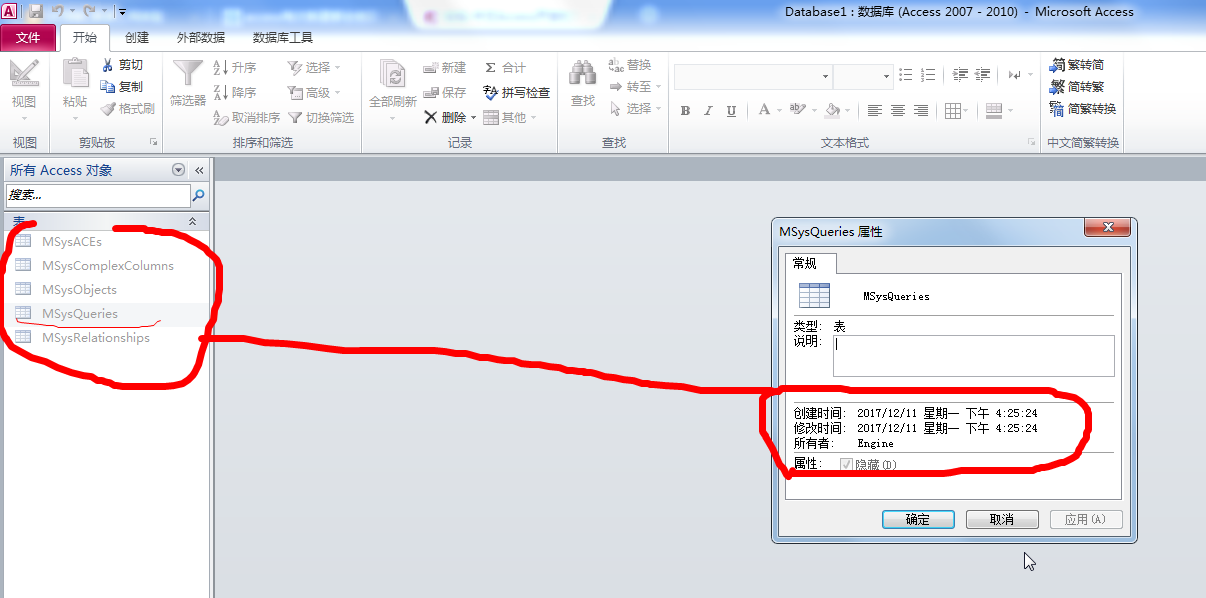Sort descending with 降序
Image resolution: width=1206 pixels, height=598 pixels.
point(235,92)
